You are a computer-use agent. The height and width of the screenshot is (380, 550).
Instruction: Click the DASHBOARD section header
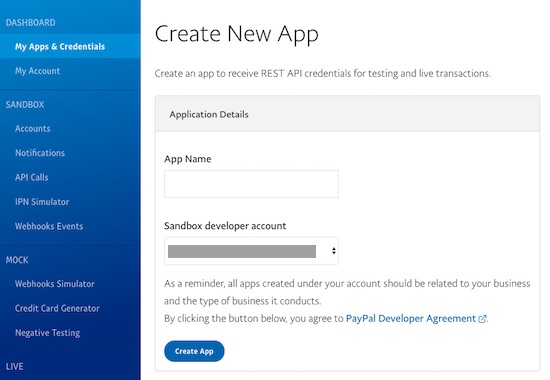point(31,22)
